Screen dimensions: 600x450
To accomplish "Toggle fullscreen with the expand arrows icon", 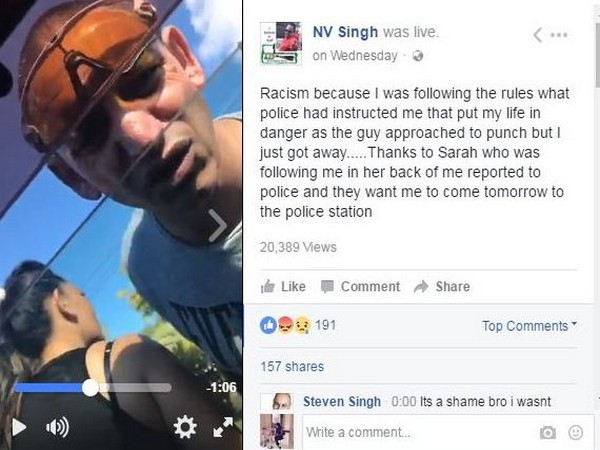I will pos(223,427).
